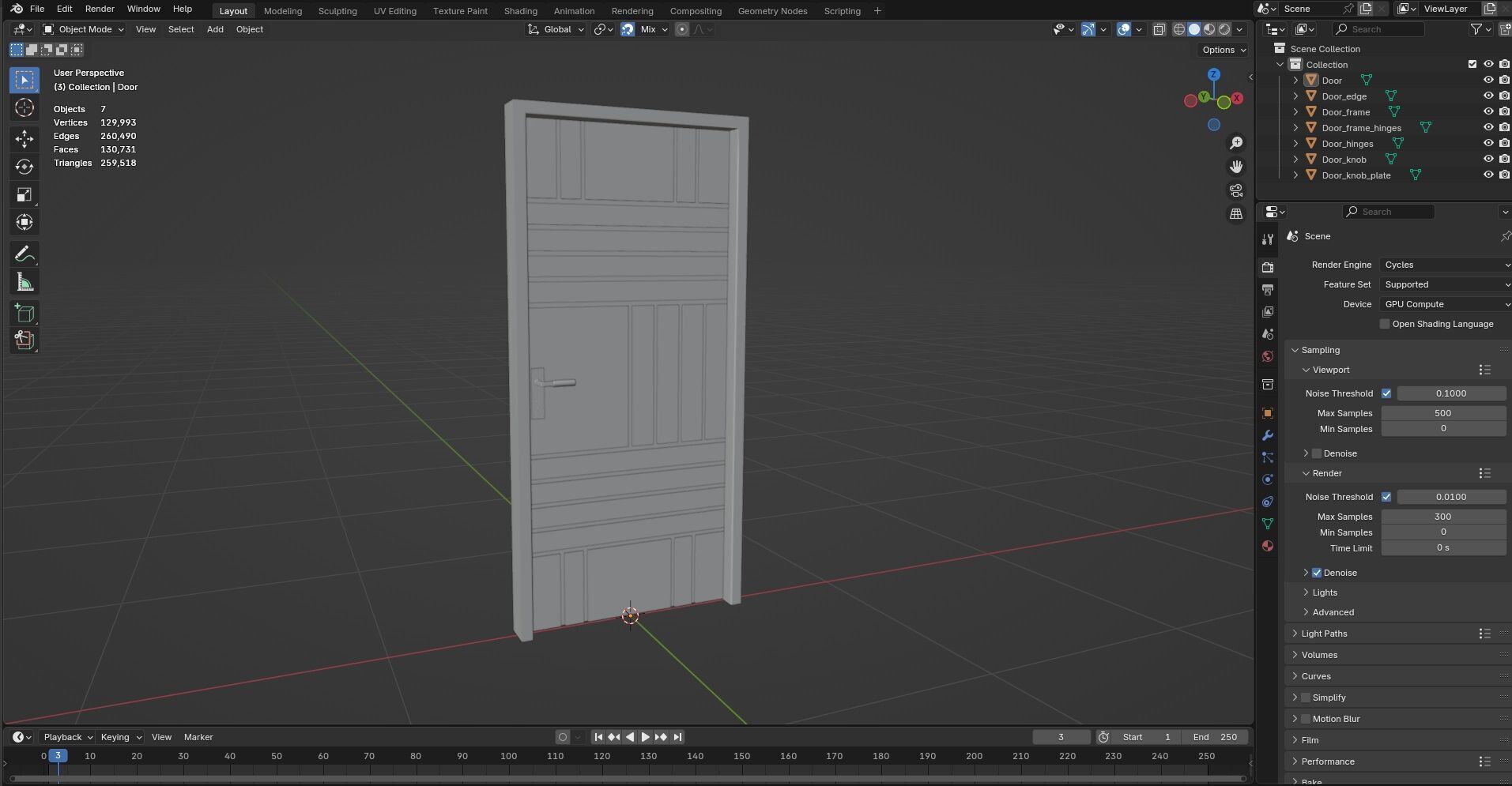Adjust Viewport Max Samples 500 field
The width and height of the screenshot is (1512, 786).
click(1443, 413)
